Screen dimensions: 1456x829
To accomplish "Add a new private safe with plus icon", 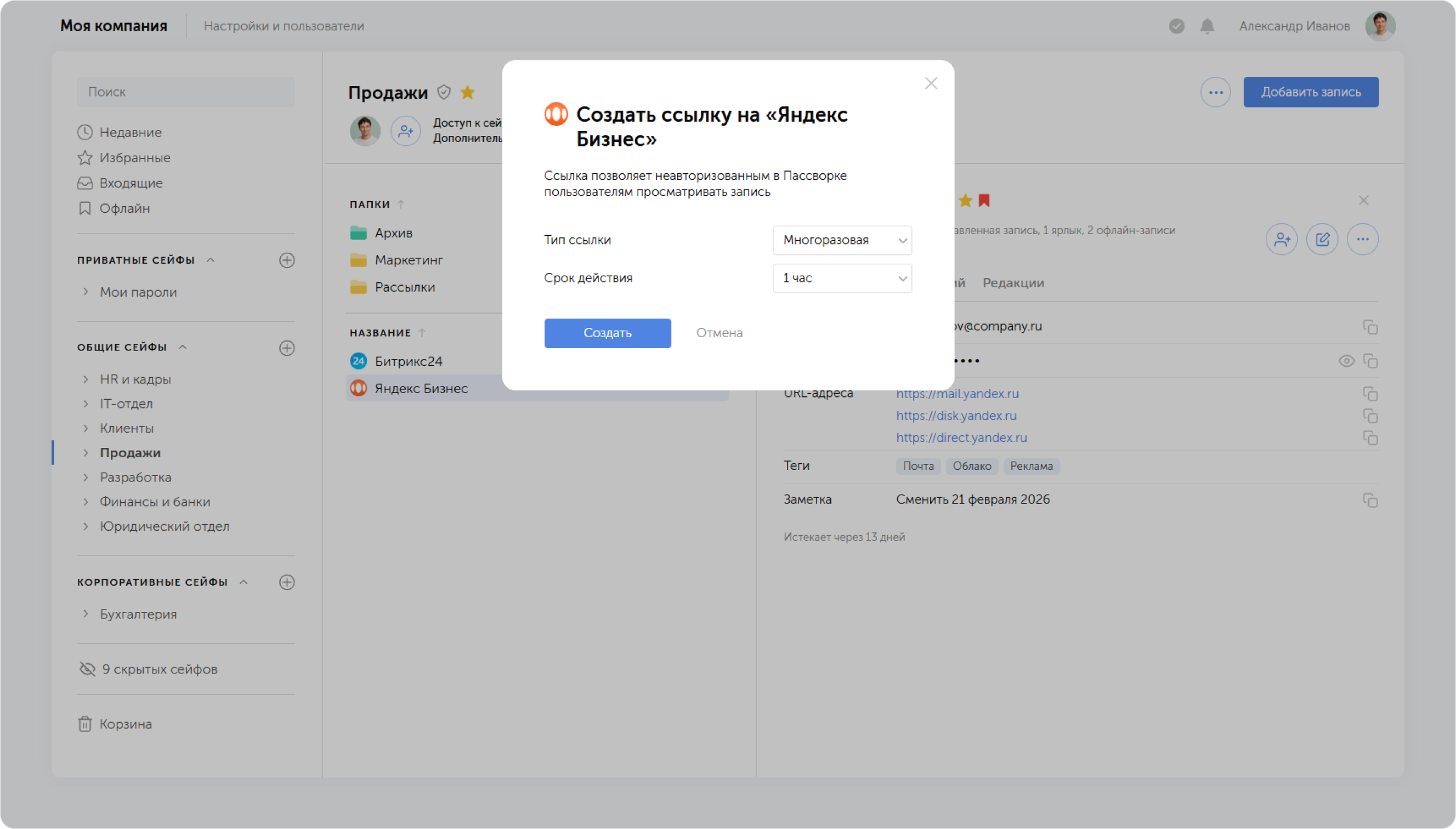I will click(x=286, y=260).
